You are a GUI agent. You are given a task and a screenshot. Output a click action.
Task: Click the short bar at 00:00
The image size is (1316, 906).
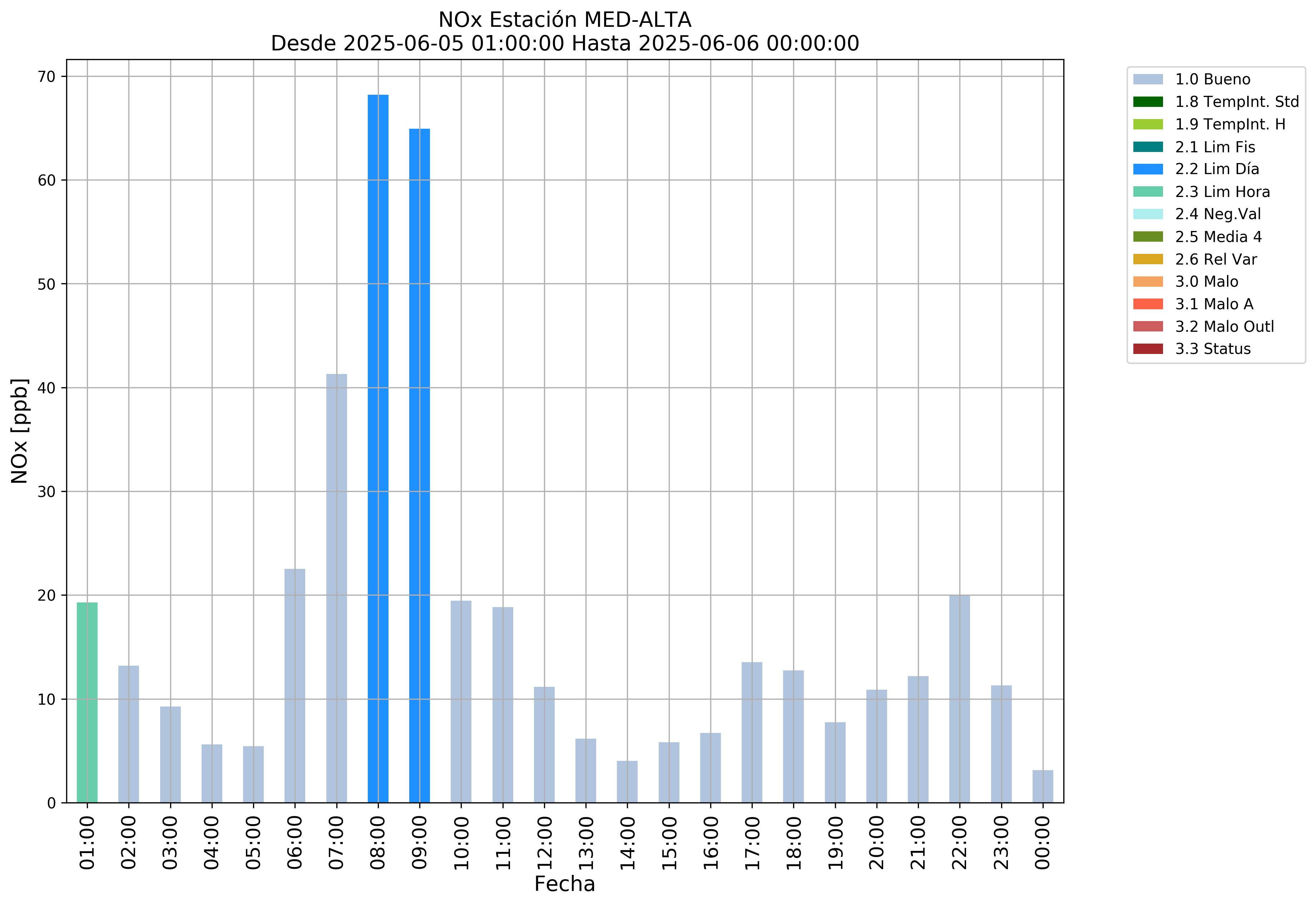tap(1043, 787)
